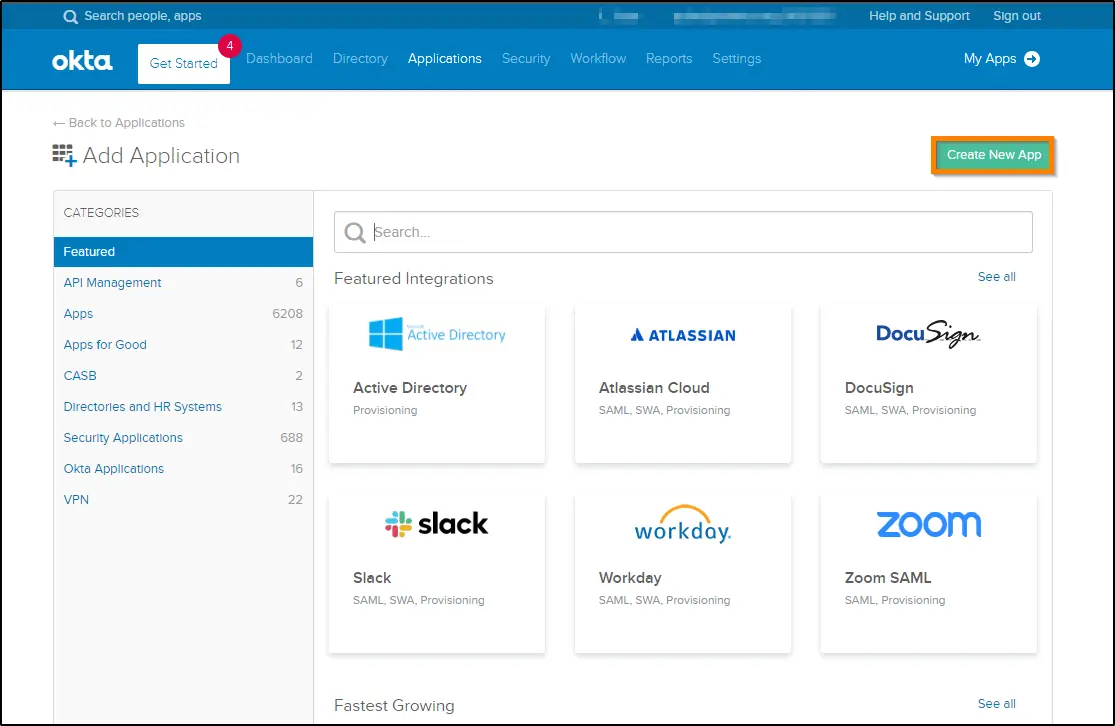Viewport: 1115px width, 726px height.
Task: Click the DocuSign logo
Action: click(x=928, y=333)
